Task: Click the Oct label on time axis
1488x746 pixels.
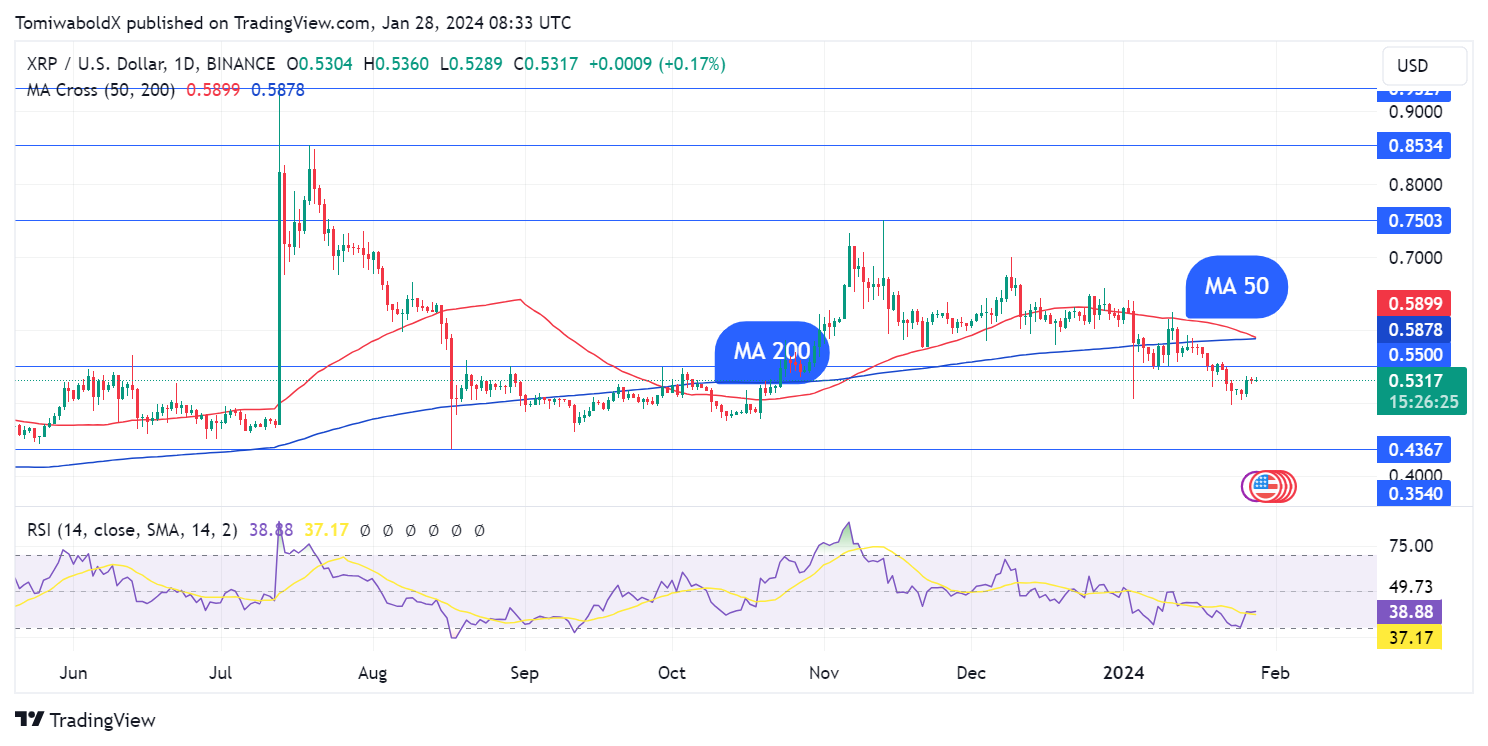Action: 672,673
